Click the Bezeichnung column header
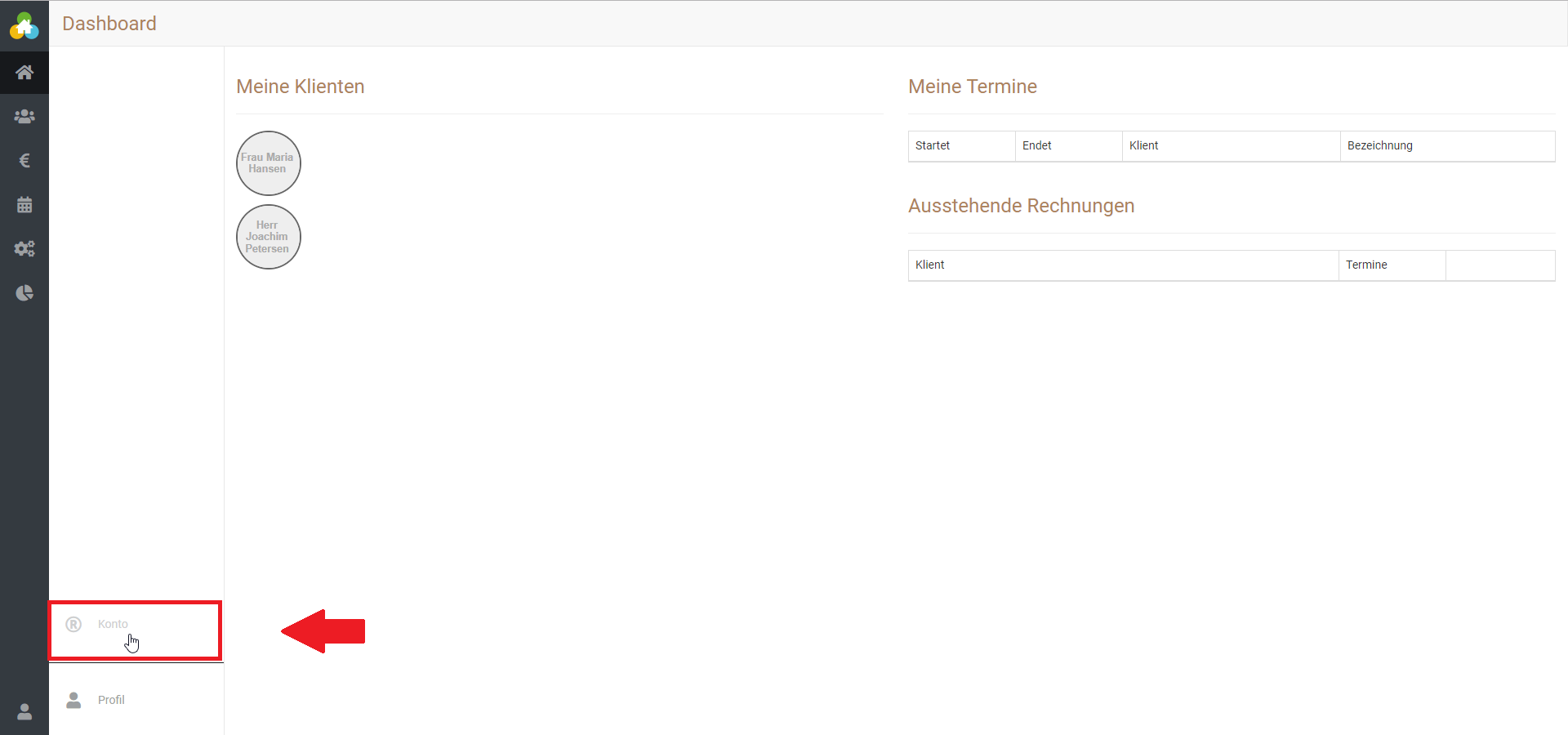1568x735 pixels. pos(1379,145)
